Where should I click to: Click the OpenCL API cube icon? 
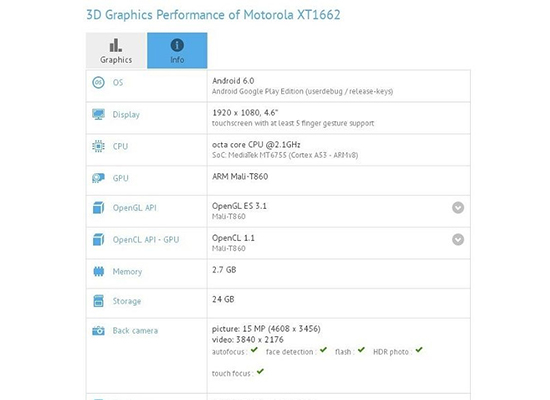pyautogui.click(x=98, y=240)
